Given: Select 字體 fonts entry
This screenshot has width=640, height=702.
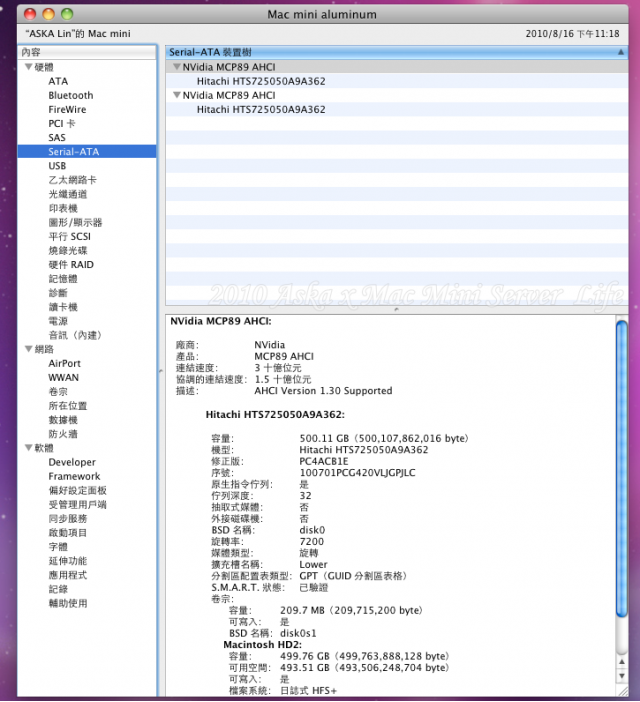Looking at the screenshot, I should (58, 547).
